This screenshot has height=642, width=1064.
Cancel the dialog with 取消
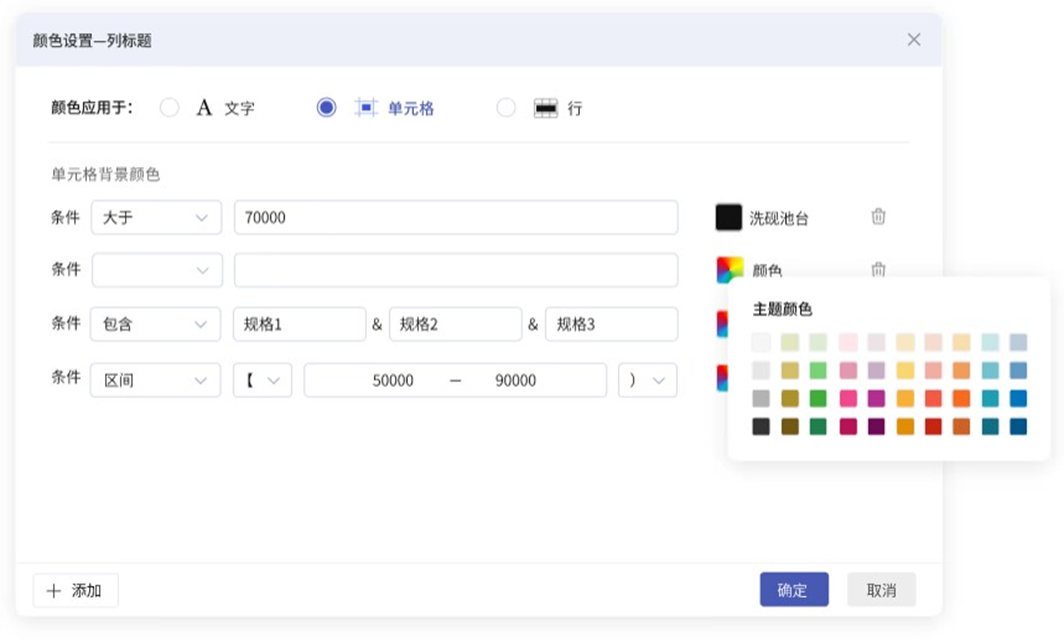click(x=881, y=590)
